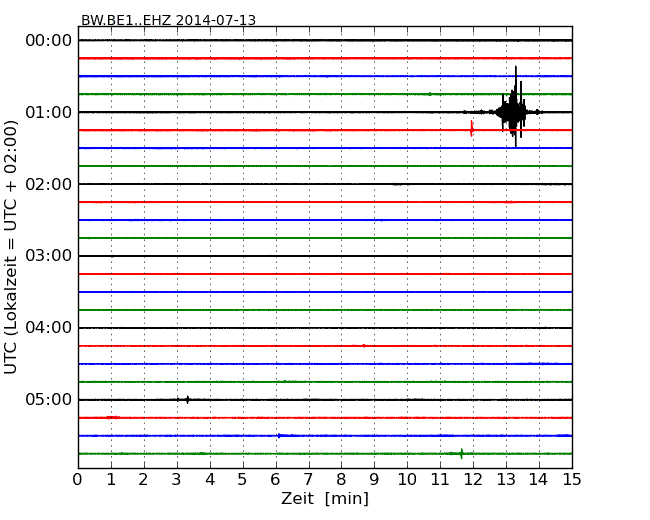
Task: Click the x-axis tick label '3'
Action: tap(177, 480)
